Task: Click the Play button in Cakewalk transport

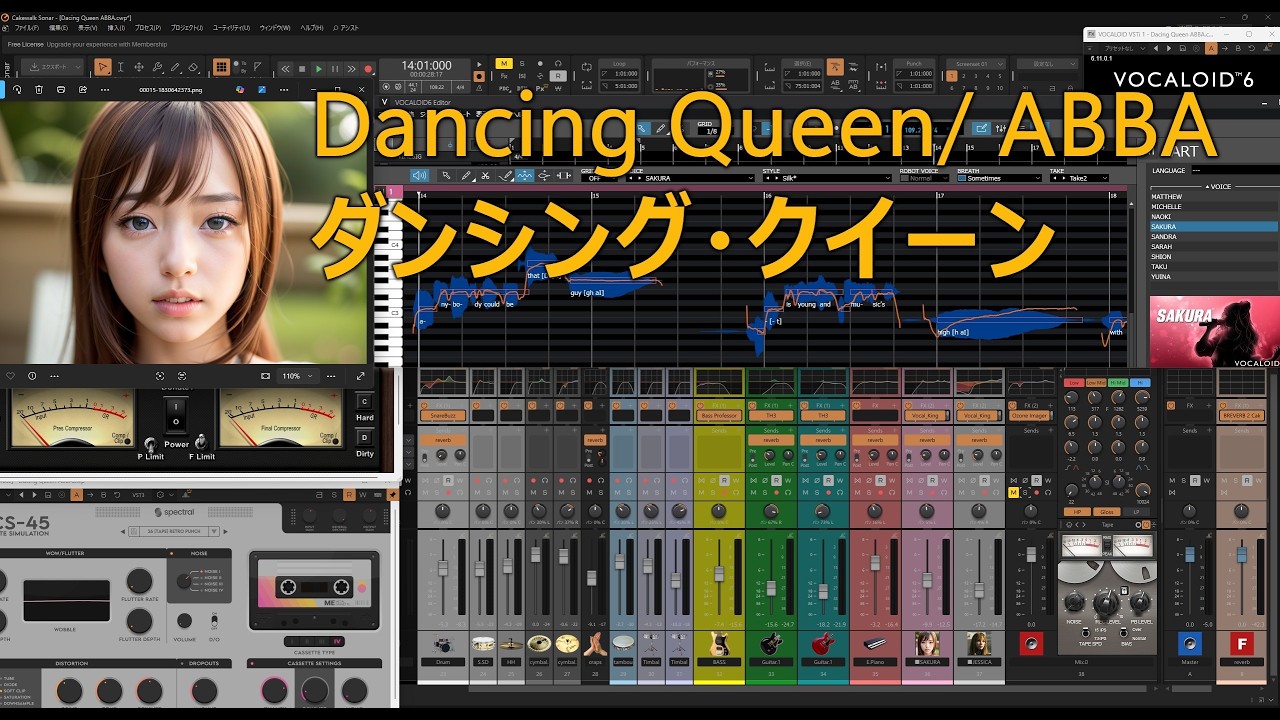Action: pos(319,69)
